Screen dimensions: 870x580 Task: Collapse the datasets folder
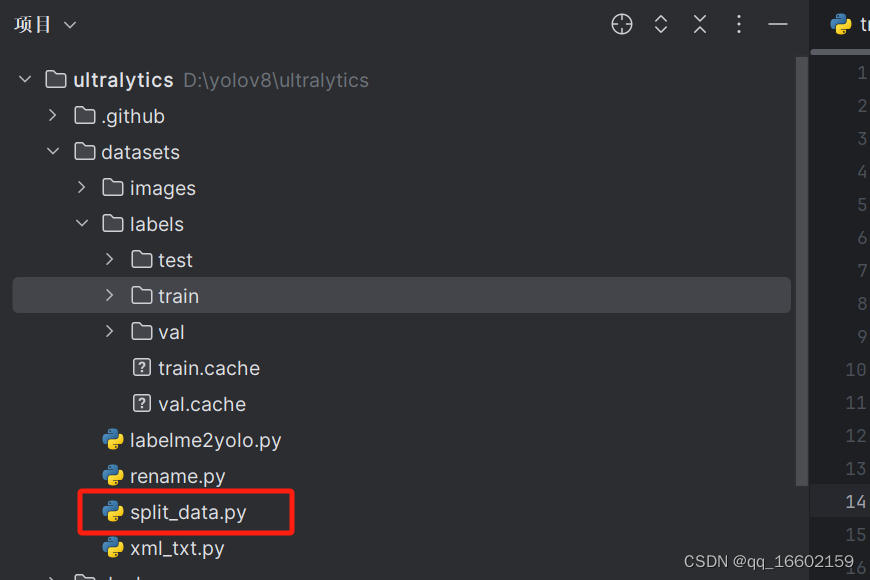[x=53, y=152]
